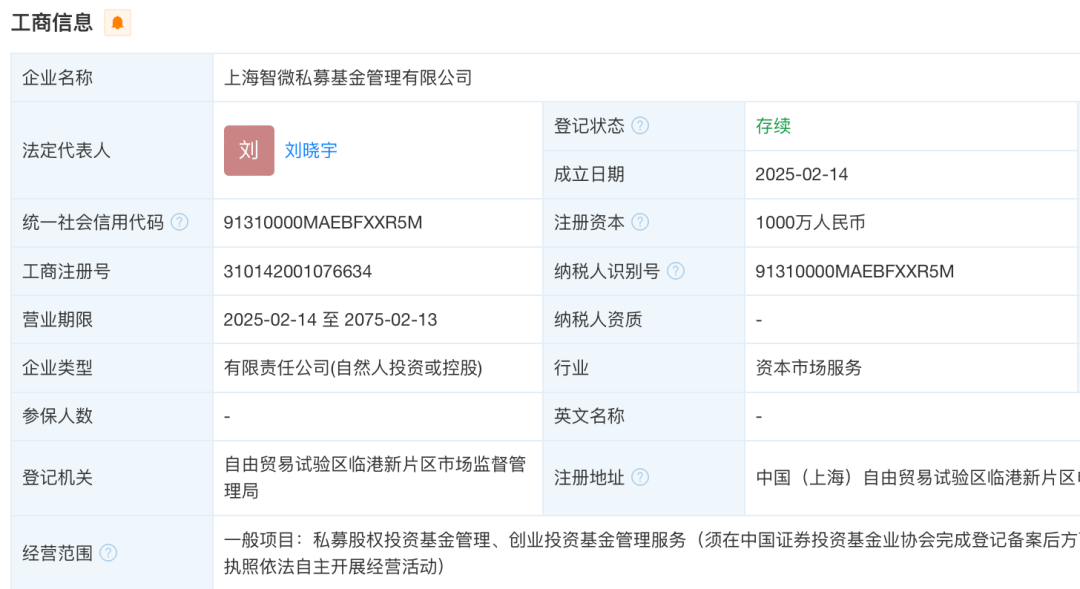The image size is (1080, 589).
Task: Click company type 有限责任公司(自然人投资或控股)
Action: (353, 368)
